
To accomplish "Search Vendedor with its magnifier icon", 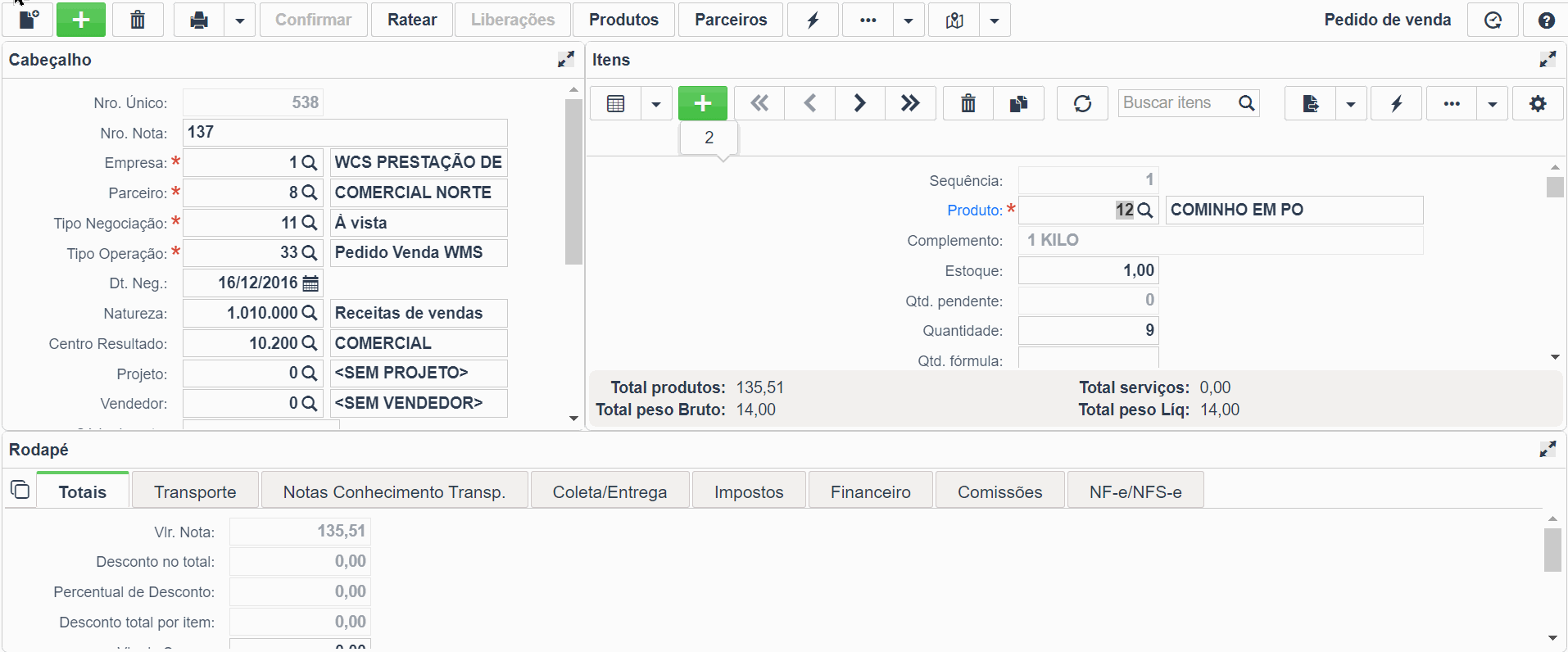I will [x=309, y=404].
